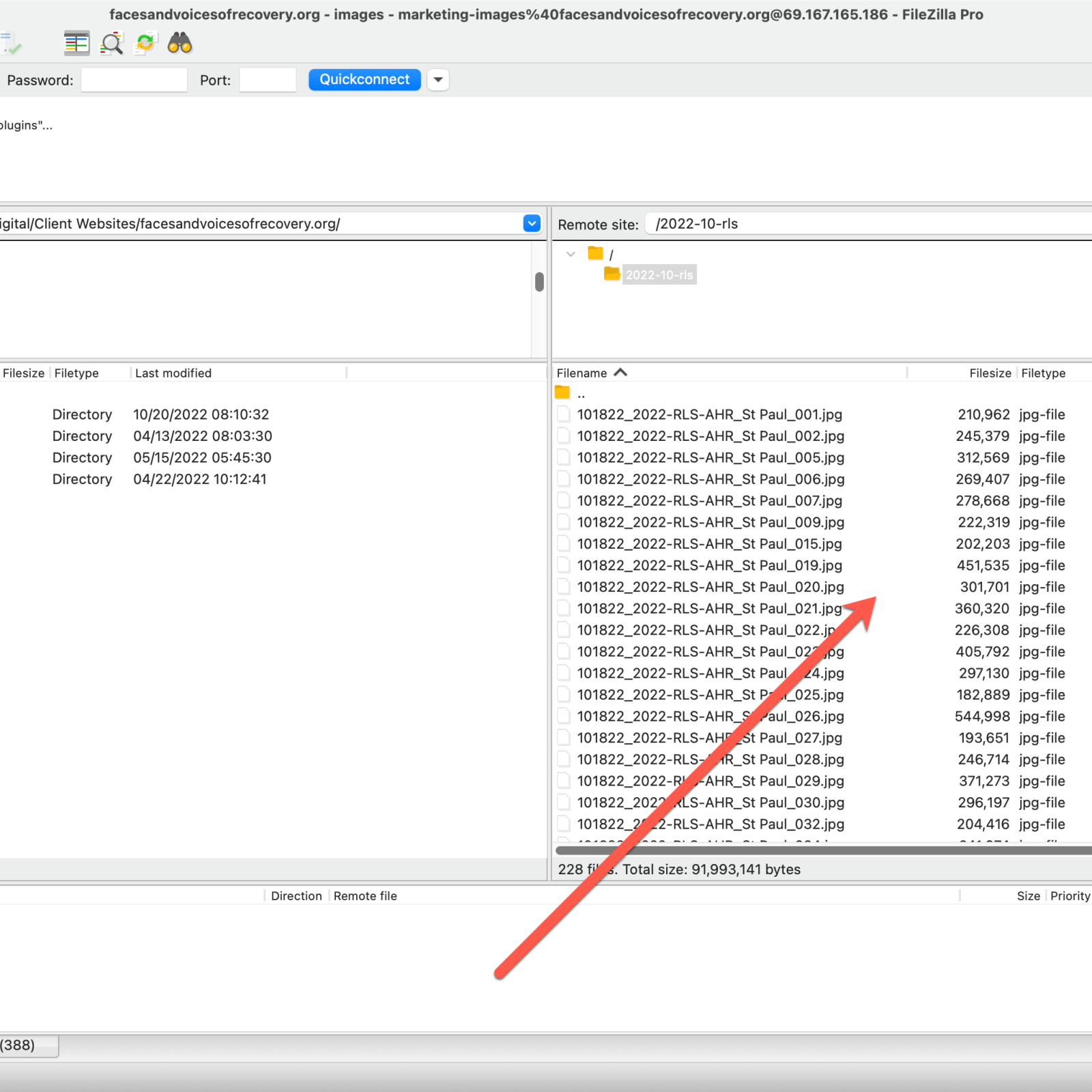Click file icon beside St Paul_001.jpg
This screenshot has height=1092, width=1092.
(x=564, y=414)
